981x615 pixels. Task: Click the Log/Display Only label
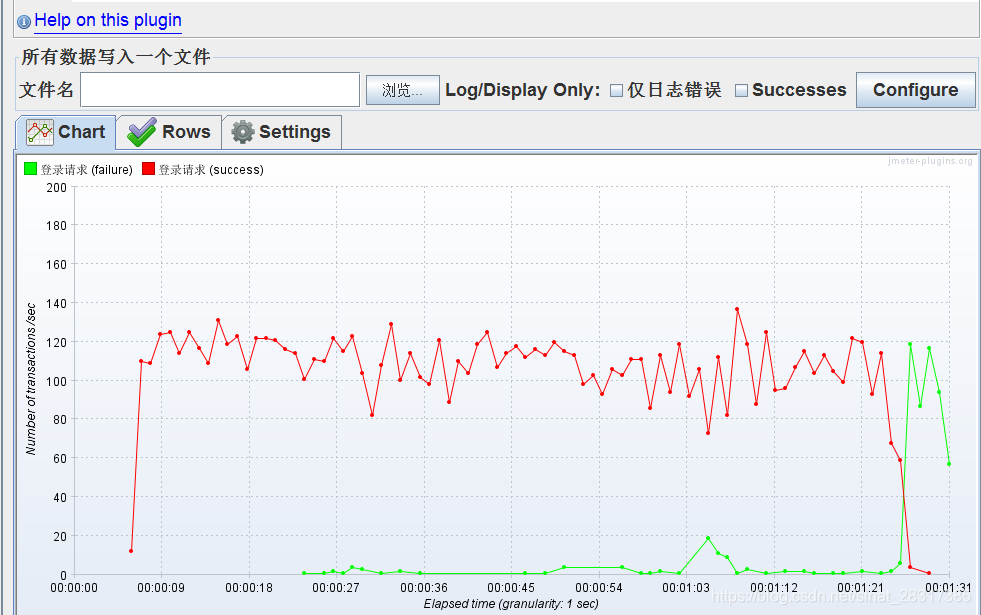pyautogui.click(x=522, y=90)
